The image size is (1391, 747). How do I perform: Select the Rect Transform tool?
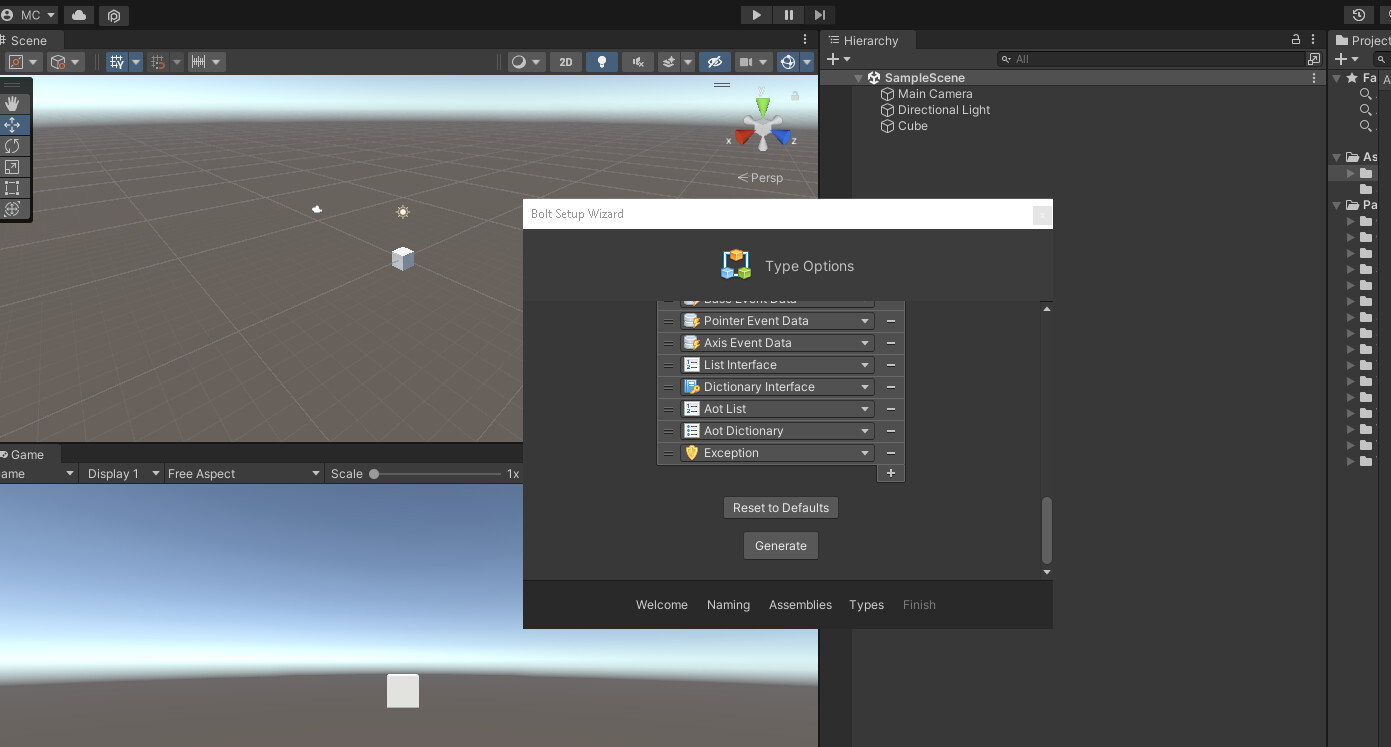(x=14, y=187)
